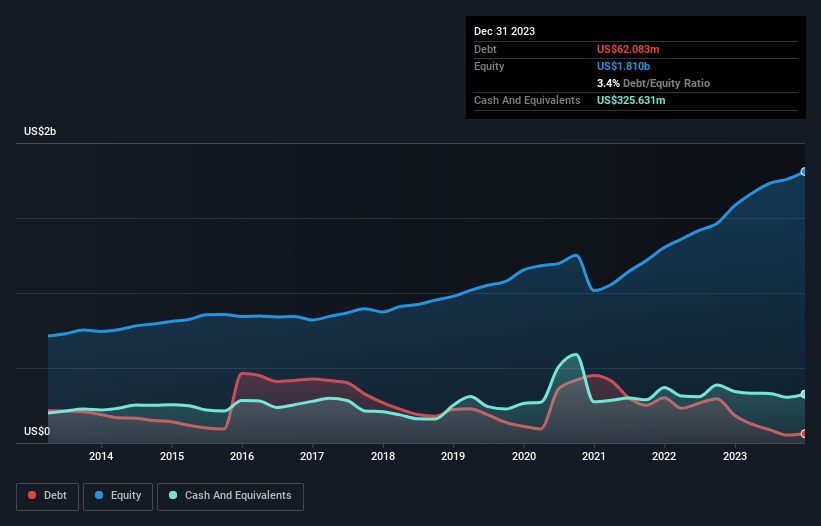The width and height of the screenshot is (821, 526).
Task: Click the 2021 x-axis label
Action: [x=594, y=456]
